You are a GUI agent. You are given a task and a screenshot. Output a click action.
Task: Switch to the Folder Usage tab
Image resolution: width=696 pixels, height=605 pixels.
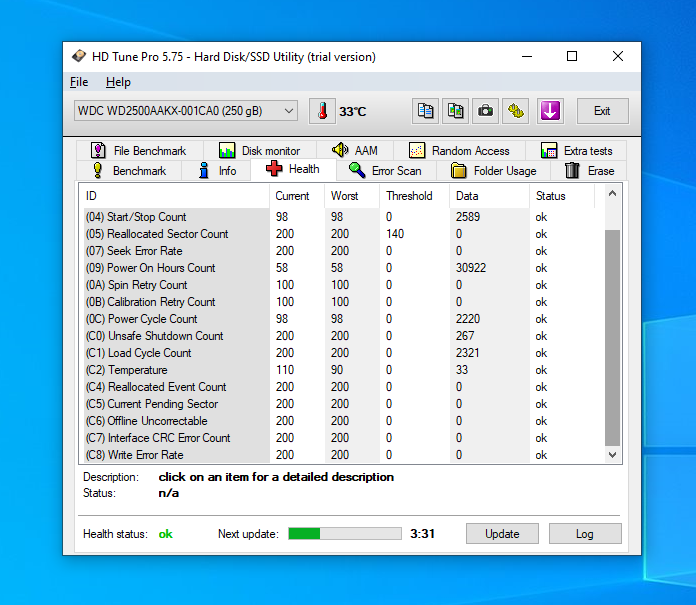pyautogui.click(x=494, y=170)
